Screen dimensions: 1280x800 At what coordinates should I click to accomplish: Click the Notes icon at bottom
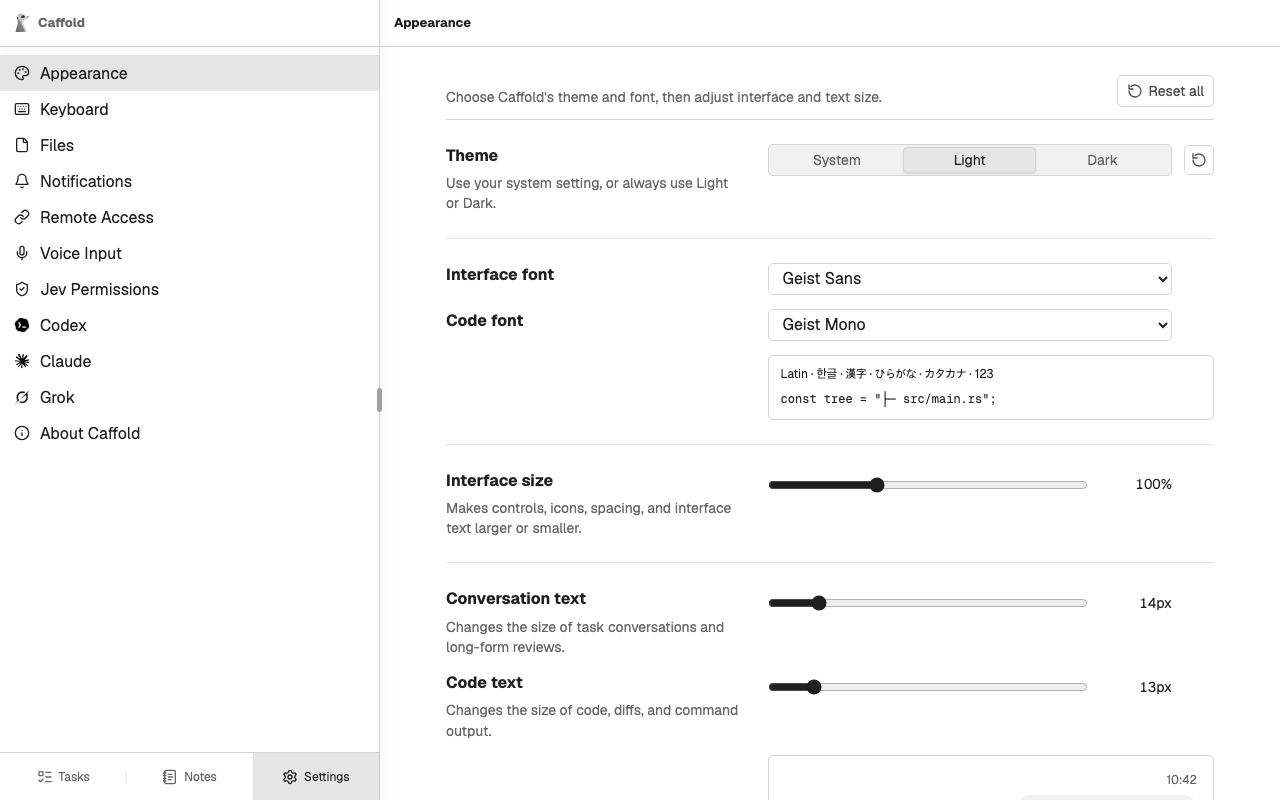pos(169,777)
